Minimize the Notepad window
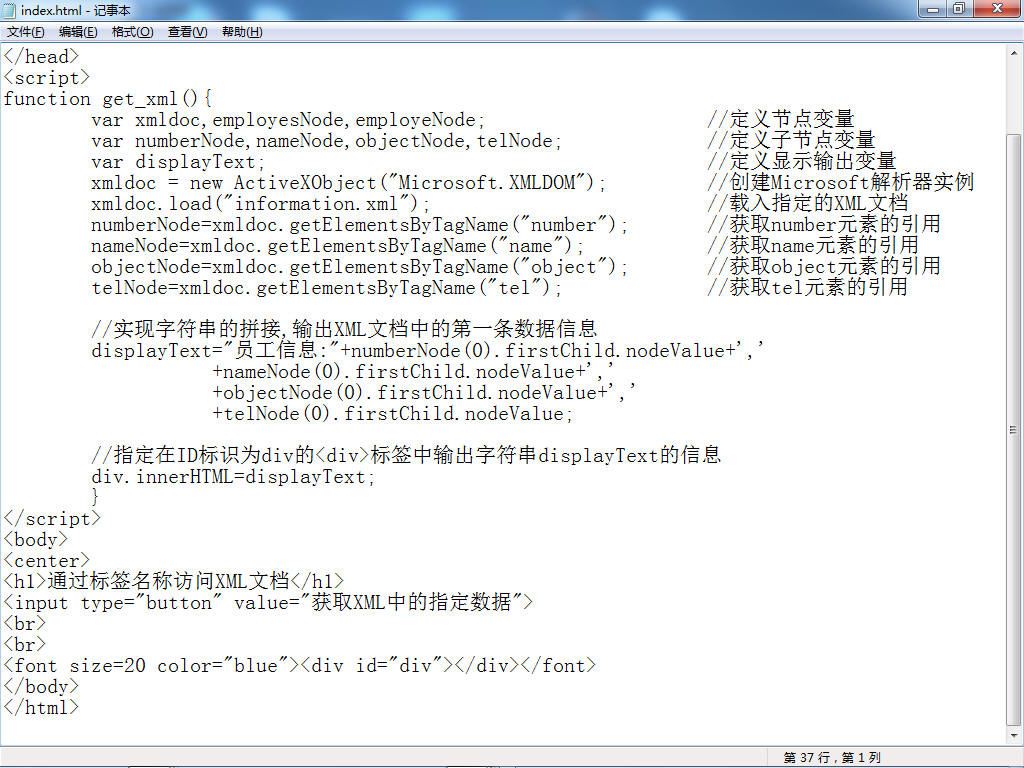This screenshot has width=1024, height=768. point(933,9)
